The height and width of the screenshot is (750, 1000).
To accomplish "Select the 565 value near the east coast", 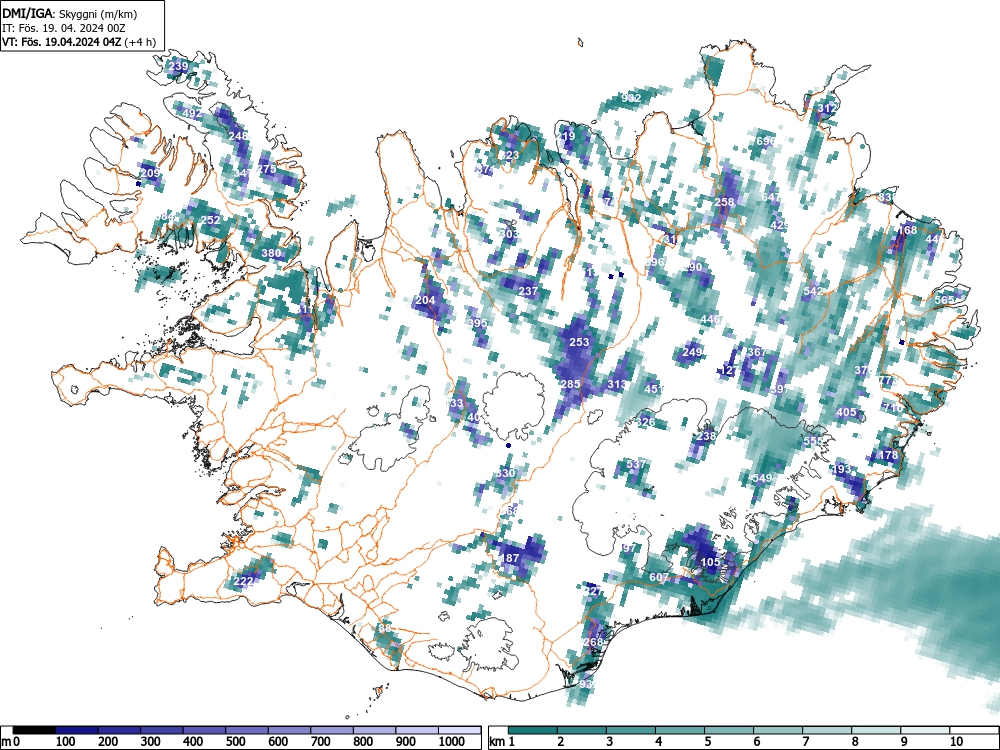I will click(x=945, y=300).
